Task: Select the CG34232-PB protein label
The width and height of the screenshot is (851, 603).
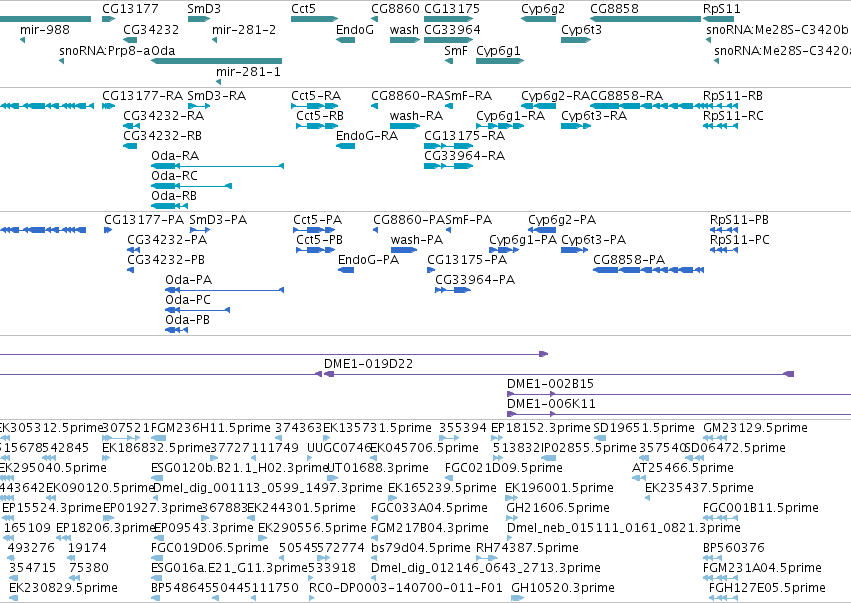Action: (166, 261)
